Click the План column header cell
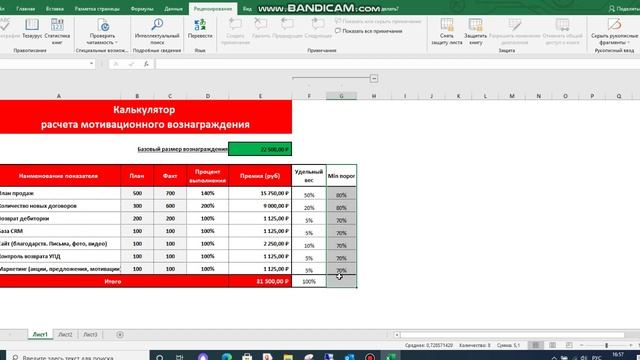Screen dimensions: 640x360 coord(137,176)
